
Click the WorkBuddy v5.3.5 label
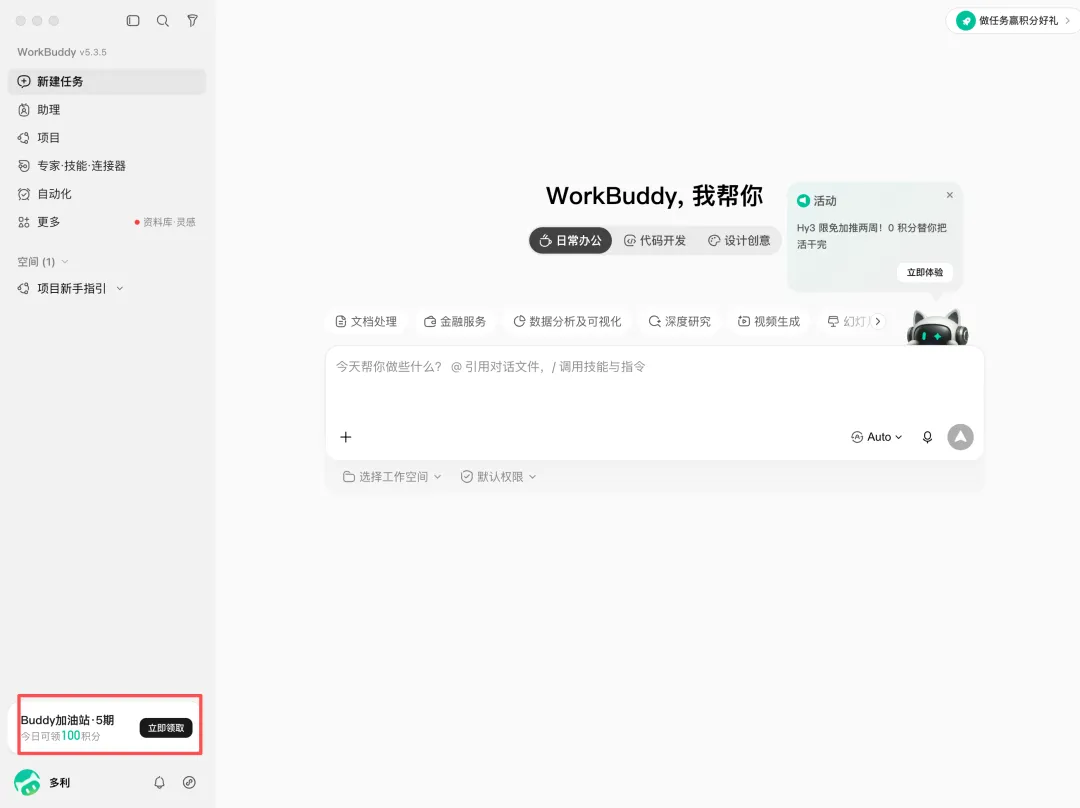62,52
